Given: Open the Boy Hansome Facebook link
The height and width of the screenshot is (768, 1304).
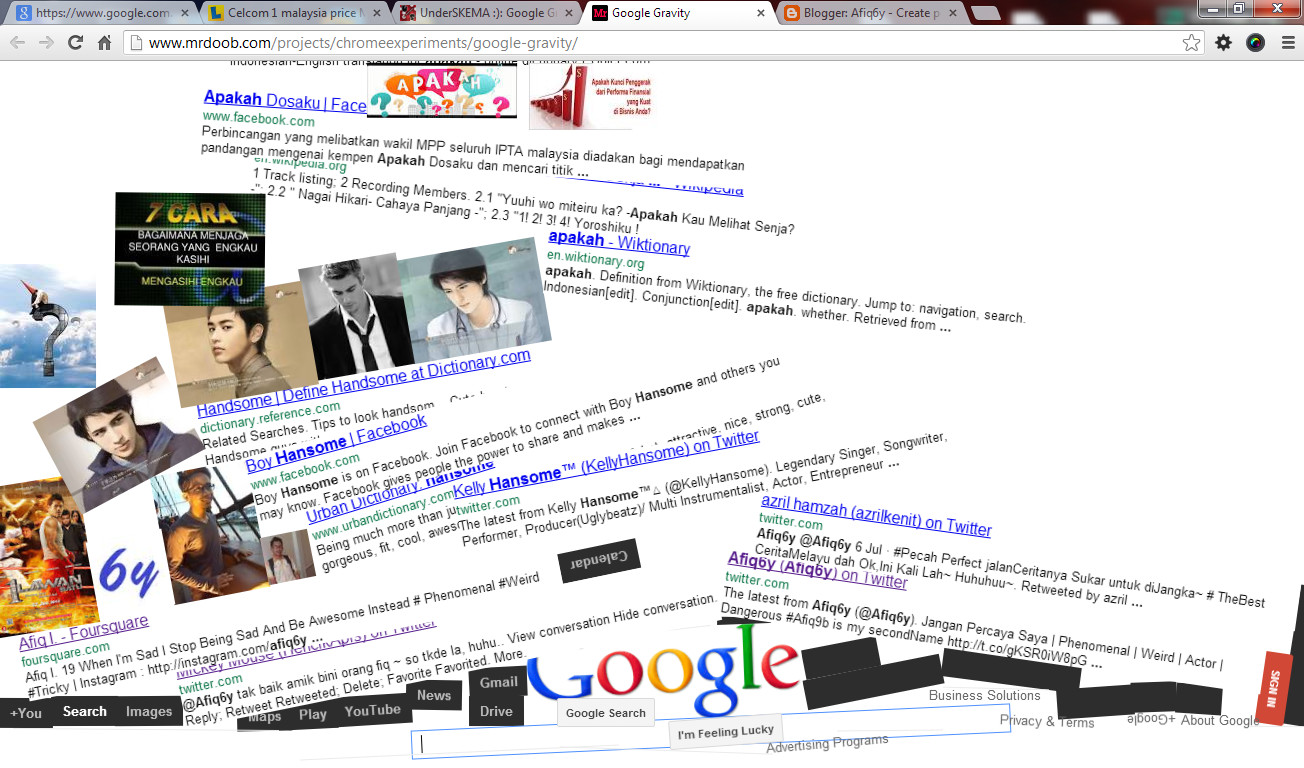Looking at the screenshot, I should [336, 441].
